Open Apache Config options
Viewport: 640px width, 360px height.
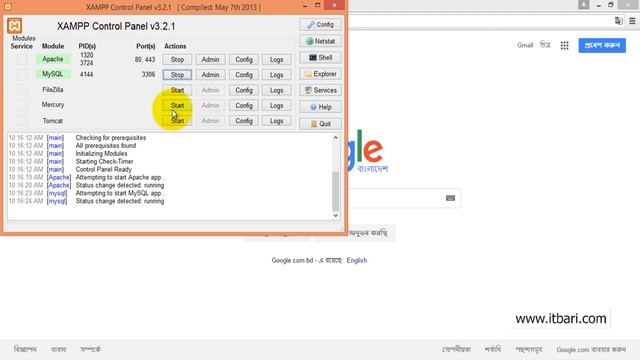pyautogui.click(x=244, y=60)
